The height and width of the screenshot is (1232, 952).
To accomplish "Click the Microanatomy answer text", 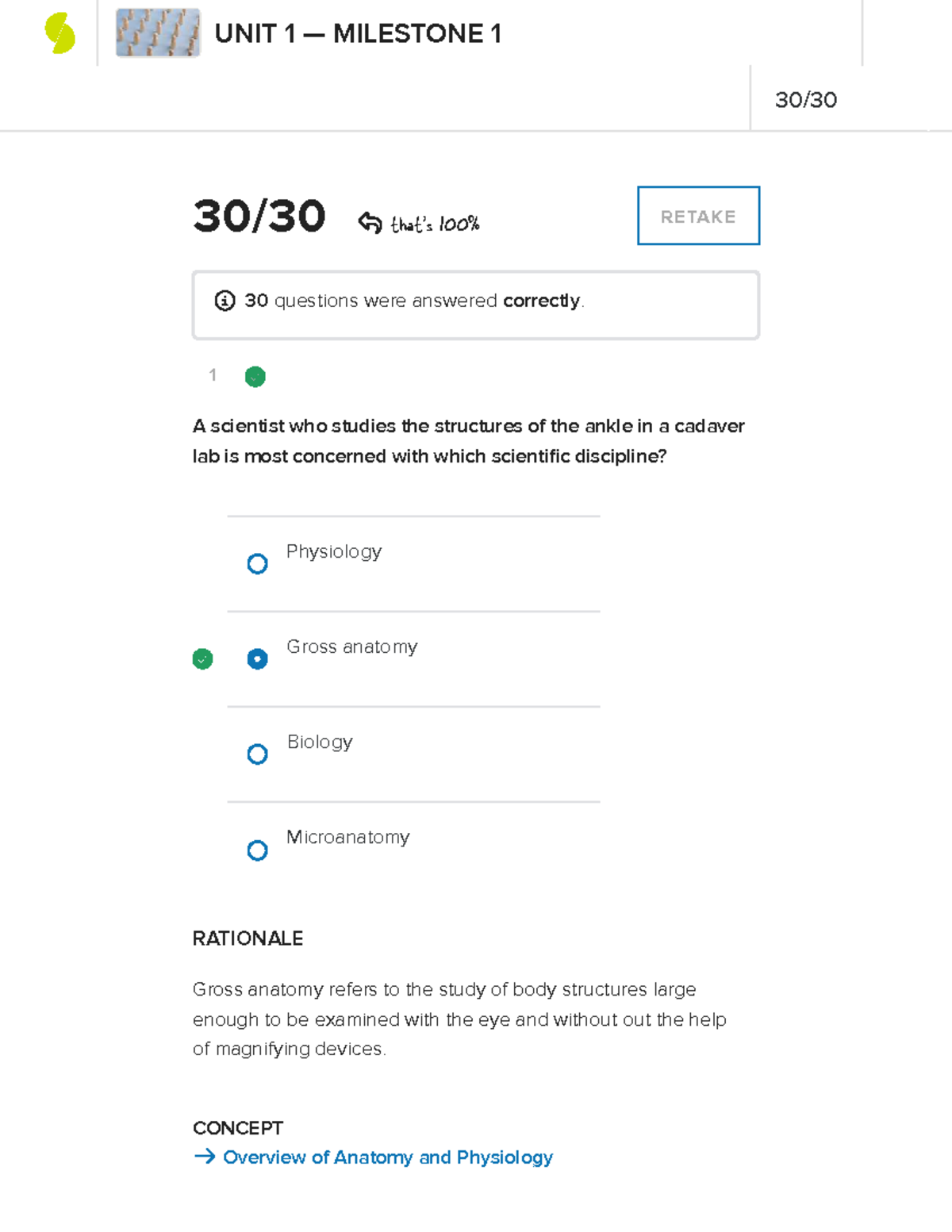I will coord(347,837).
